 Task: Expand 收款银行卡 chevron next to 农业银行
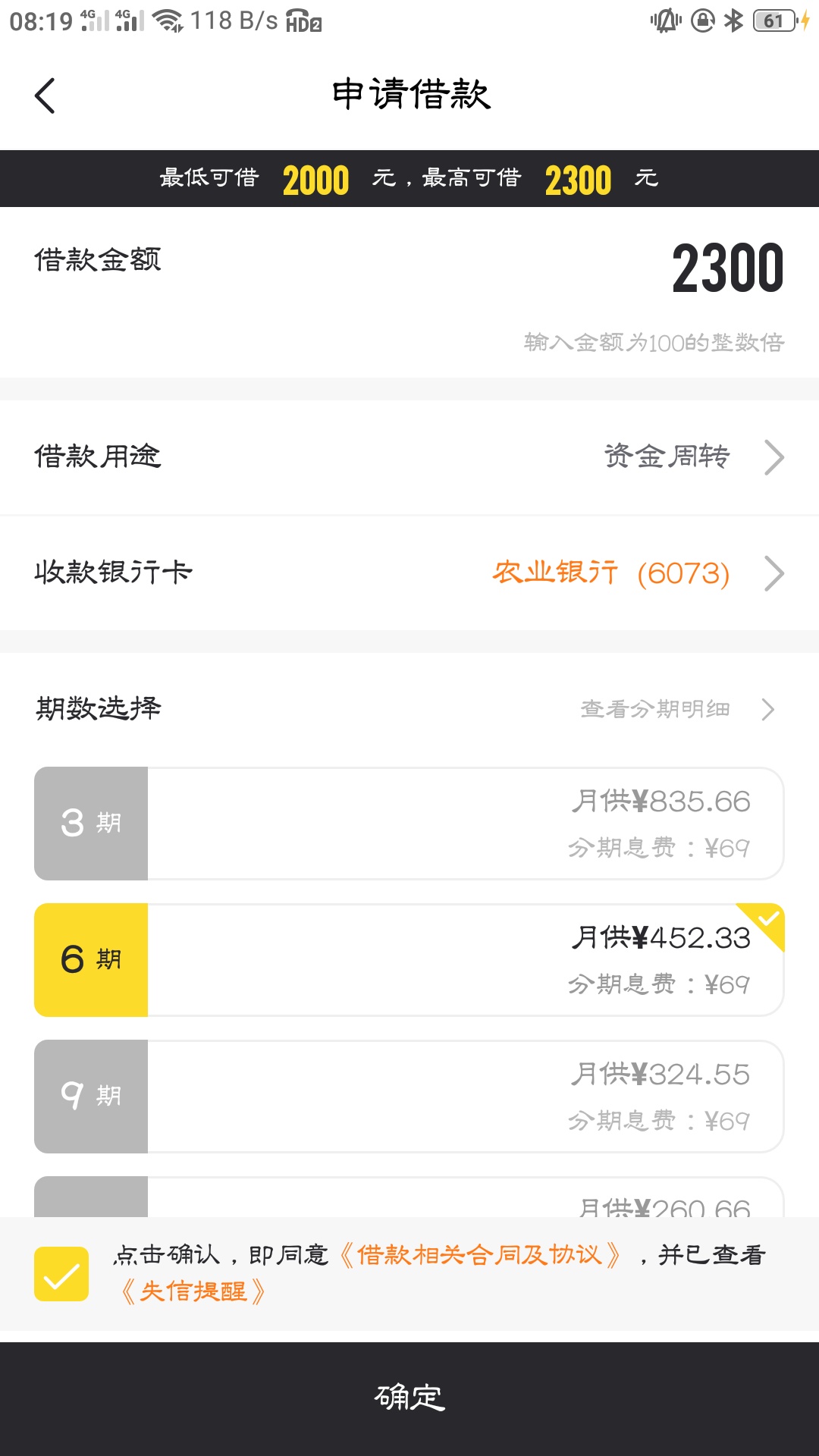(x=773, y=573)
